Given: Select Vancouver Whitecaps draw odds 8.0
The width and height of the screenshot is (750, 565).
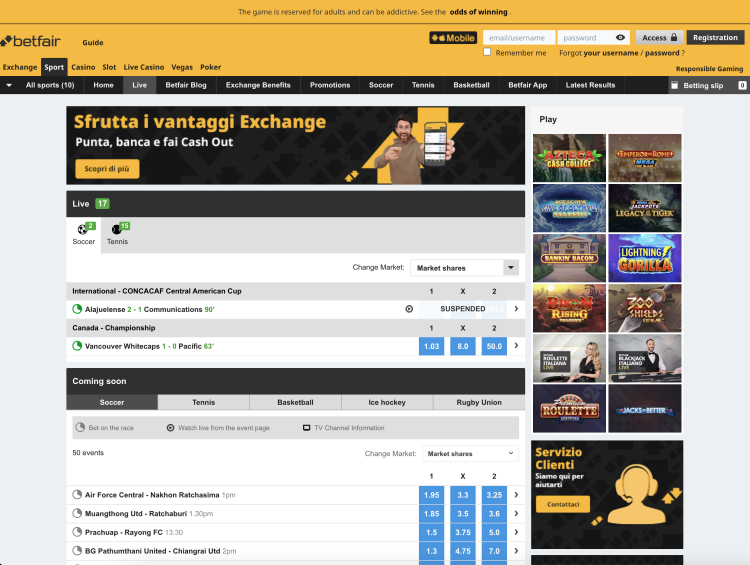Looking at the screenshot, I should (463, 346).
